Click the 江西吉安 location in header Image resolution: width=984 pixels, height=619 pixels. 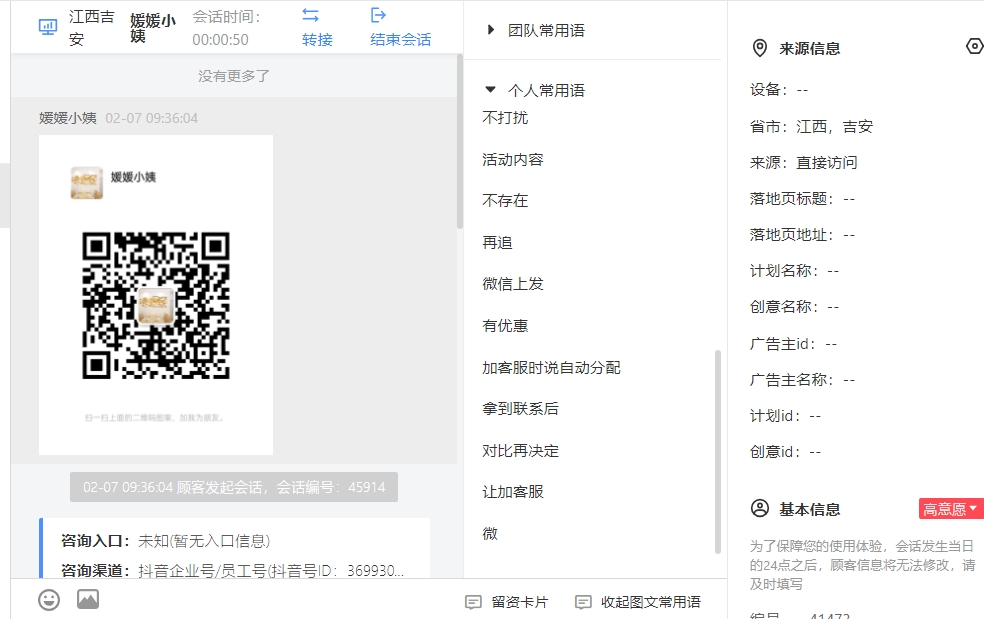[92, 28]
